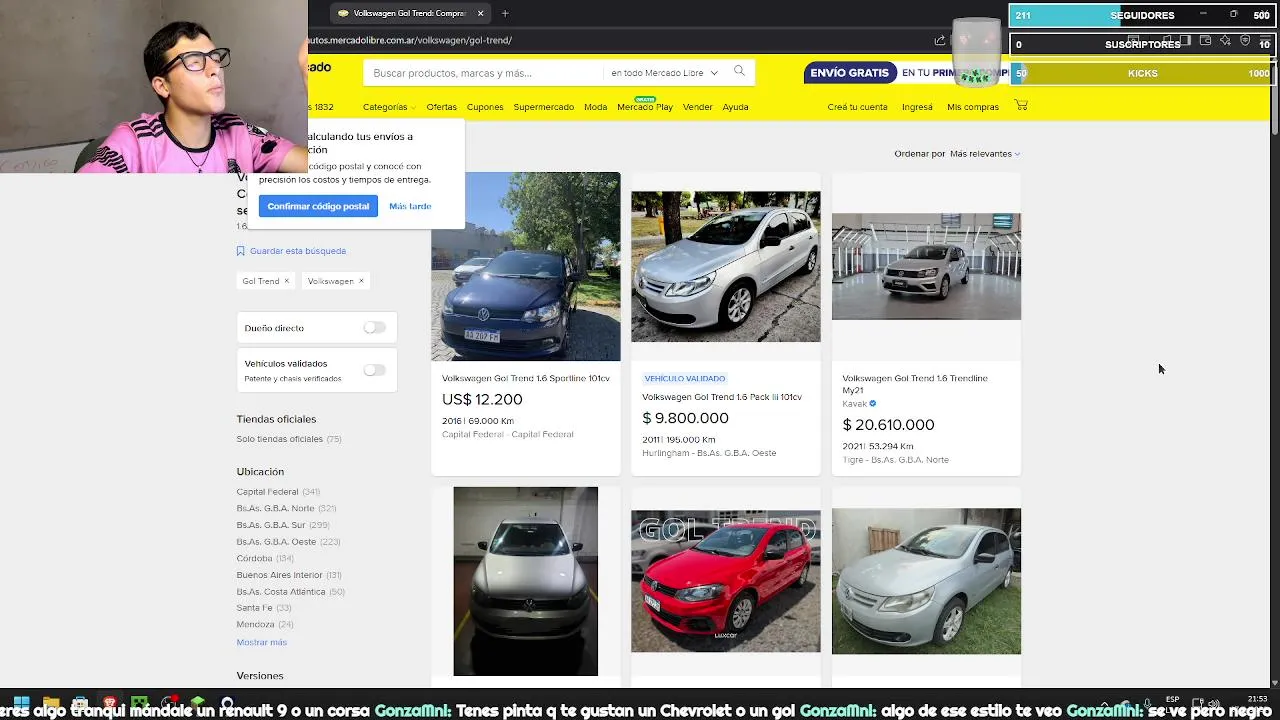
Task: Open the light-blue Gol on grass photo
Action: 926,581
